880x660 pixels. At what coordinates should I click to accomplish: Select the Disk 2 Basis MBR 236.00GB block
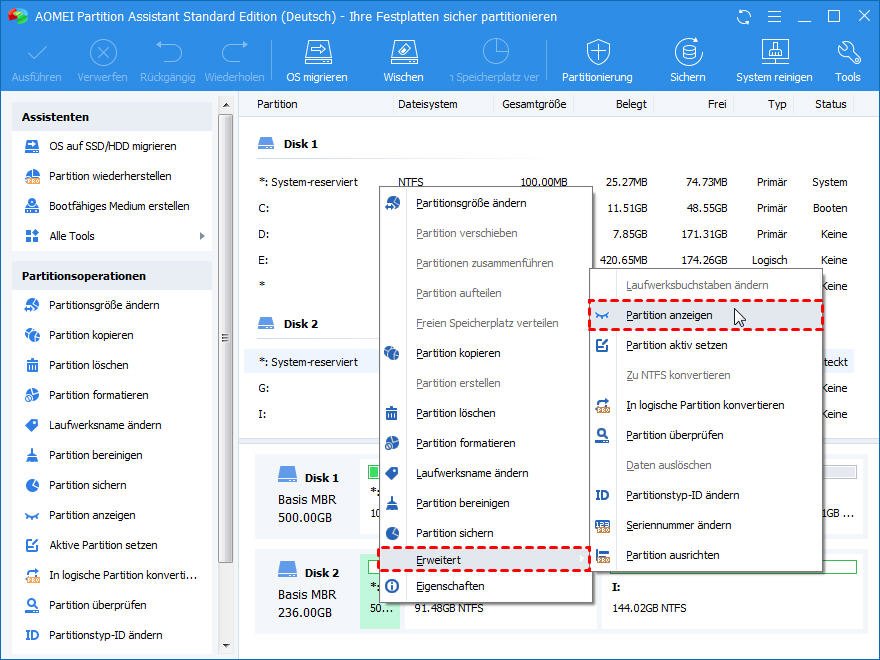[x=308, y=592]
